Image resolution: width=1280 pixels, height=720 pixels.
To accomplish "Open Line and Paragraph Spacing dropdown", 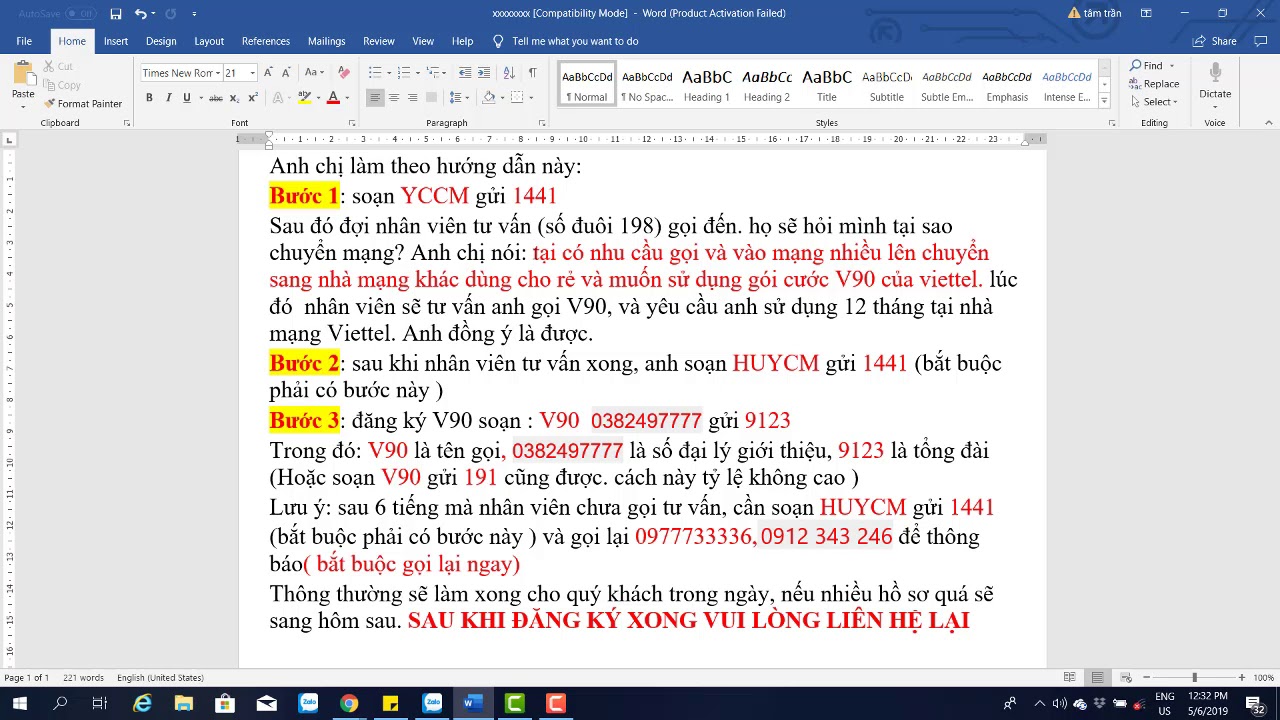I will (459, 98).
